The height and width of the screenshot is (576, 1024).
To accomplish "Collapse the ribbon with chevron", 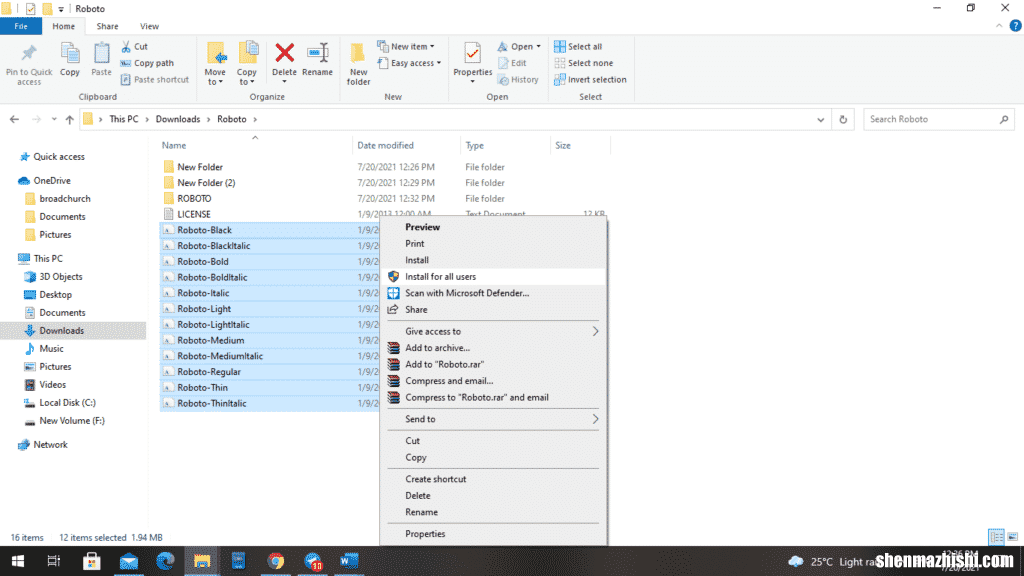I will [x=999, y=26].
